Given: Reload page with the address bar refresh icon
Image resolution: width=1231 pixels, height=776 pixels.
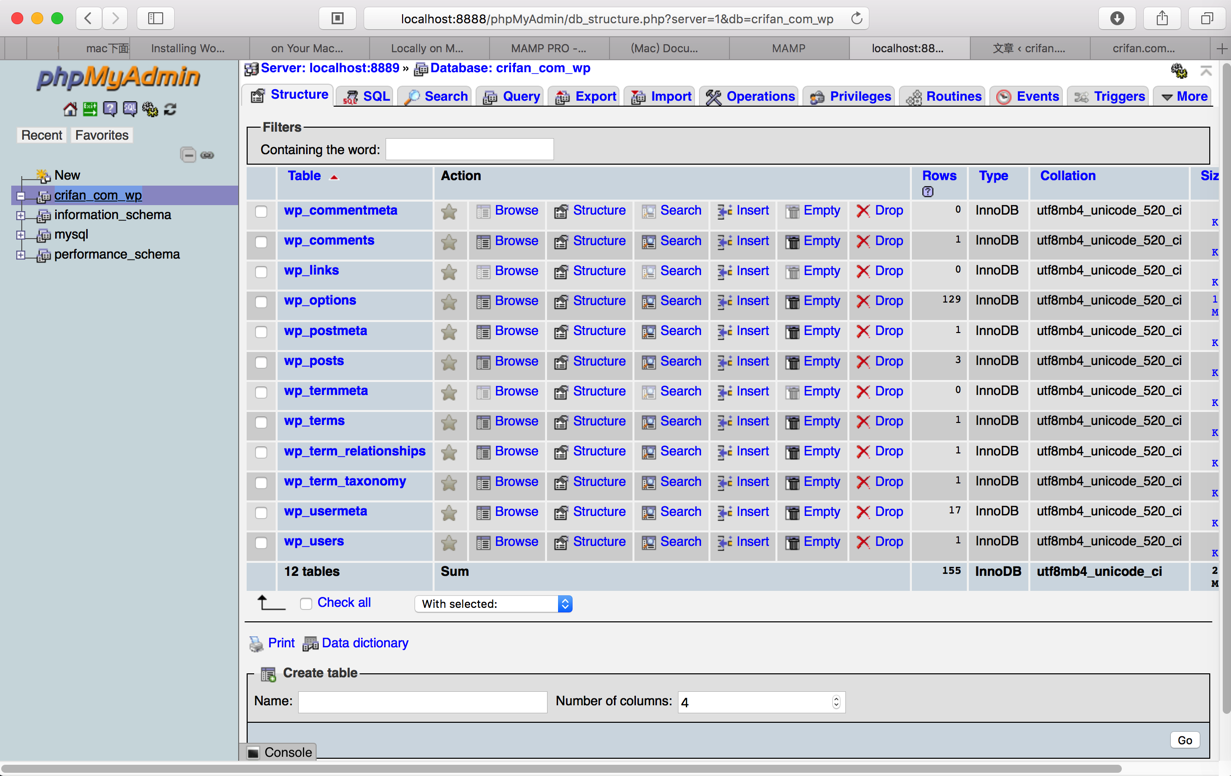Looking at the screenshot, I should (857, 18).
